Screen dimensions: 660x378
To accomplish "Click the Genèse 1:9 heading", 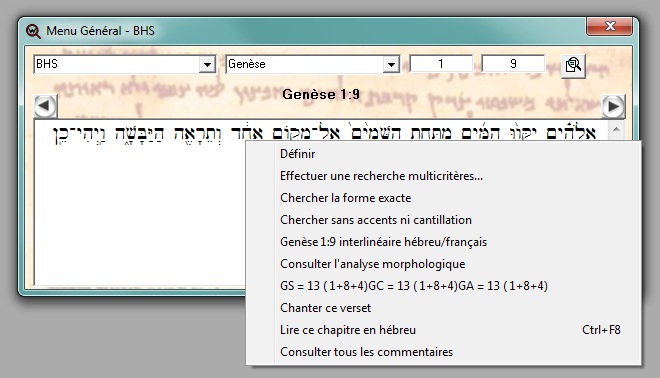I will point(321,94).
